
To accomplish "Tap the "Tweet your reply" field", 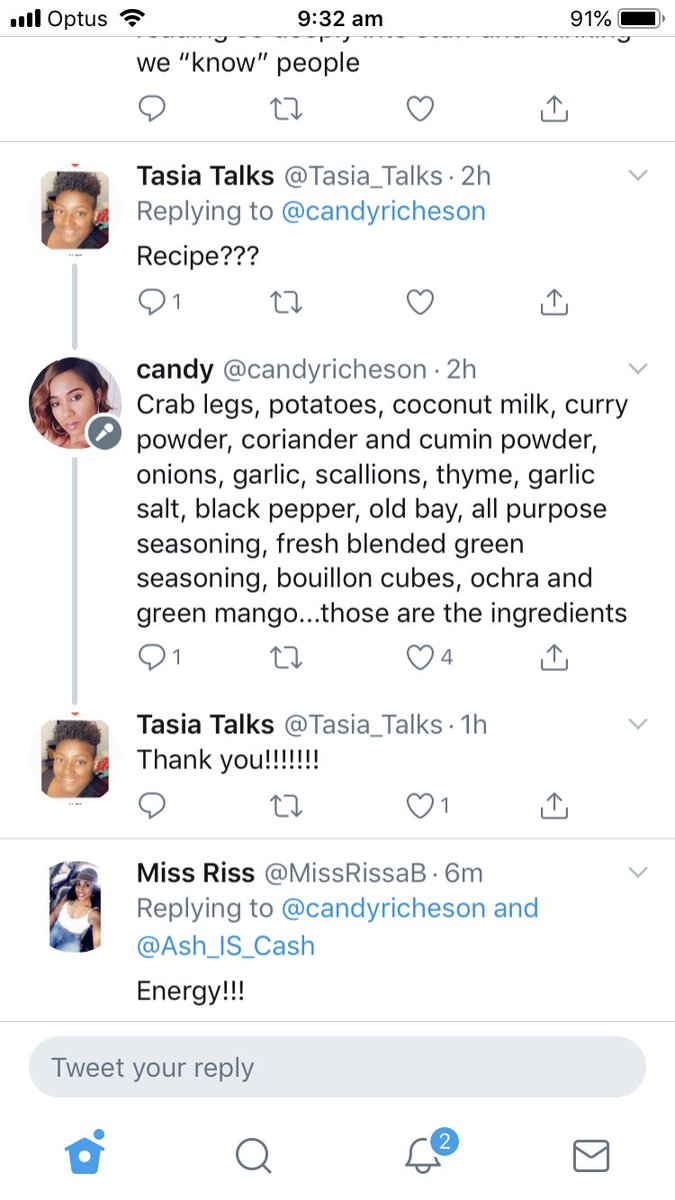I will coord(337,1067).
